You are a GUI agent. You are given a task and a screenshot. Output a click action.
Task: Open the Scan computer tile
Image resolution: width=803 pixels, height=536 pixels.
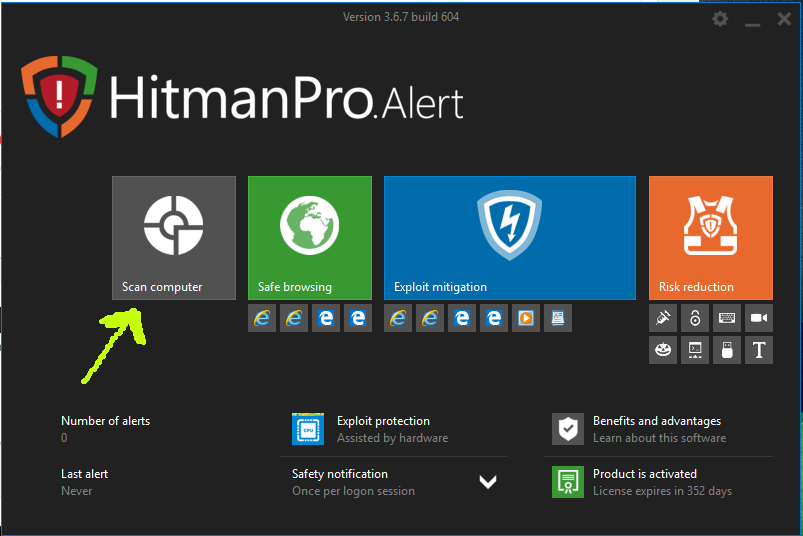(x=174, y=238)
